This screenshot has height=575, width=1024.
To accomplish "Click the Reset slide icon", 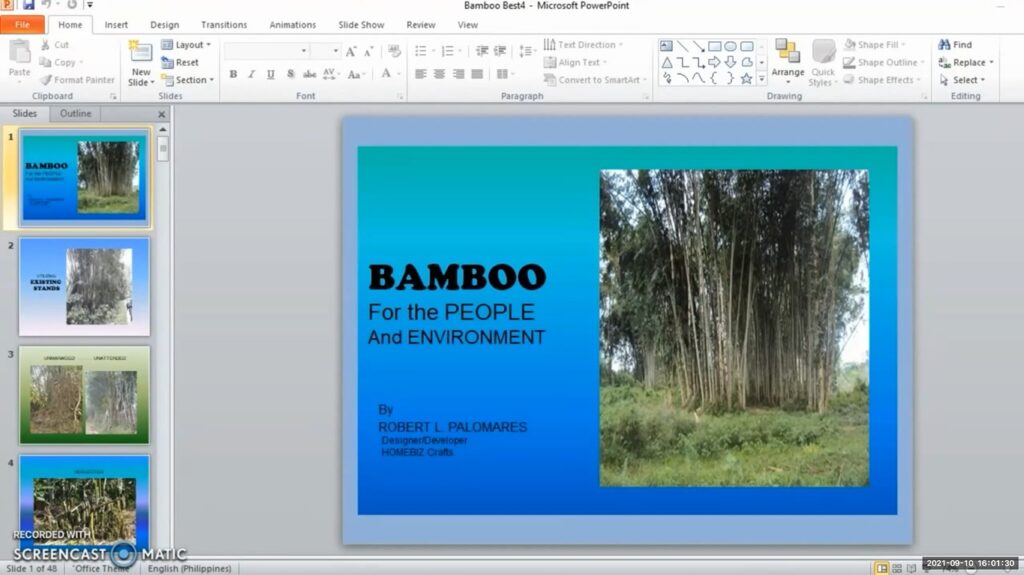I will pos(169,62).
